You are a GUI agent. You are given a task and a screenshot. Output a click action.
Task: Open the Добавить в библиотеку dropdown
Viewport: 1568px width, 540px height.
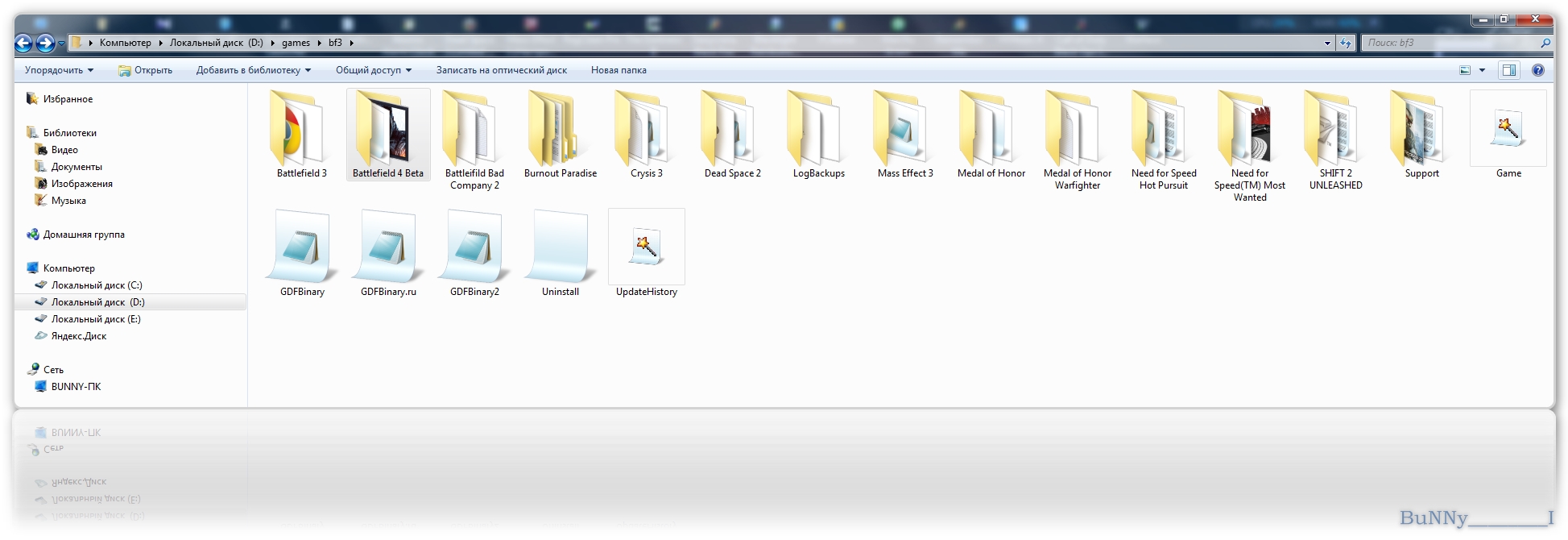coord(254,70)
